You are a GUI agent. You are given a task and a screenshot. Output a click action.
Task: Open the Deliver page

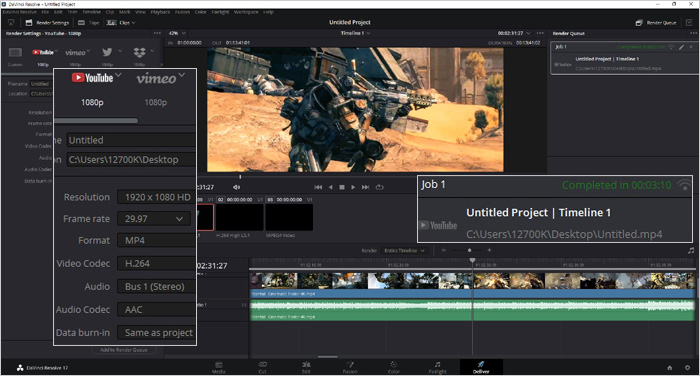click(481, 367)
